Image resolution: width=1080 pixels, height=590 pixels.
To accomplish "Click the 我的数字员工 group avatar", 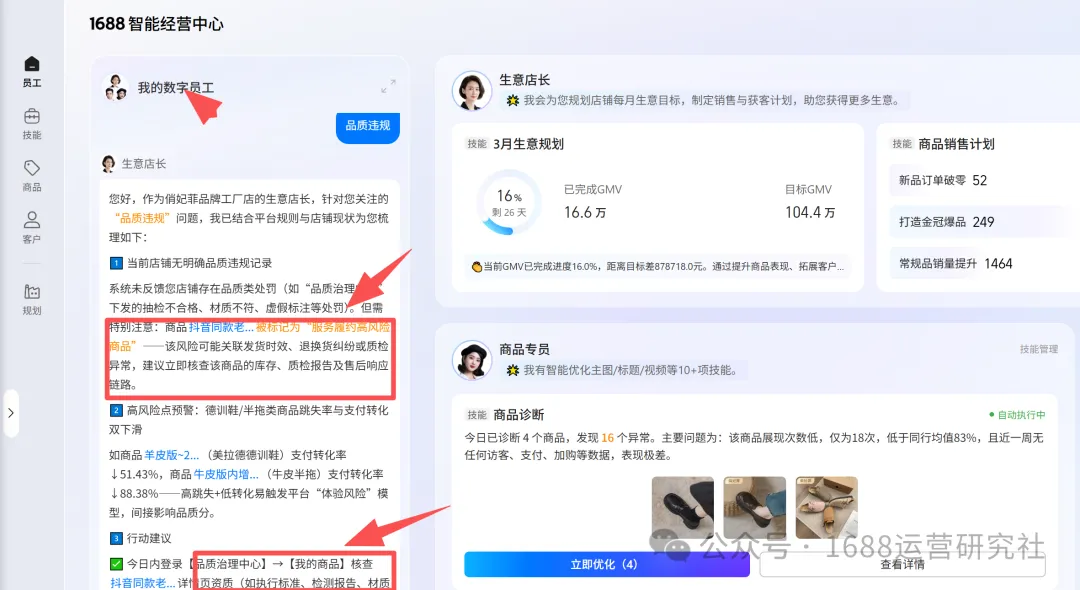I will click(x=116, y=87).
